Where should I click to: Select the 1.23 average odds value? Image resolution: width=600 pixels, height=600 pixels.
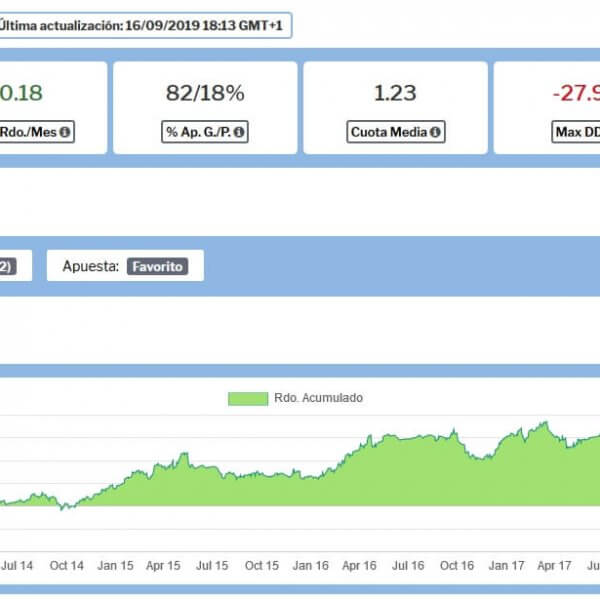pyautogui.click(x=395, y=93)
